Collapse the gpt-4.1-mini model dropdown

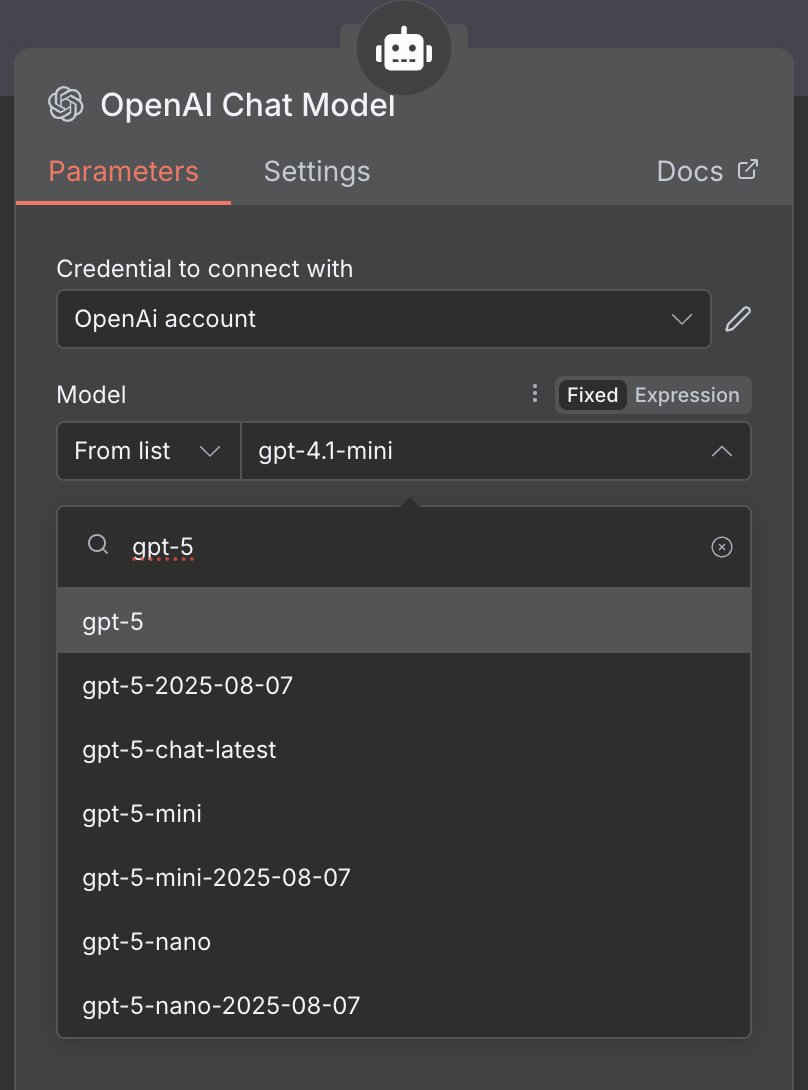pyautogui.click(x=496, y=451)
